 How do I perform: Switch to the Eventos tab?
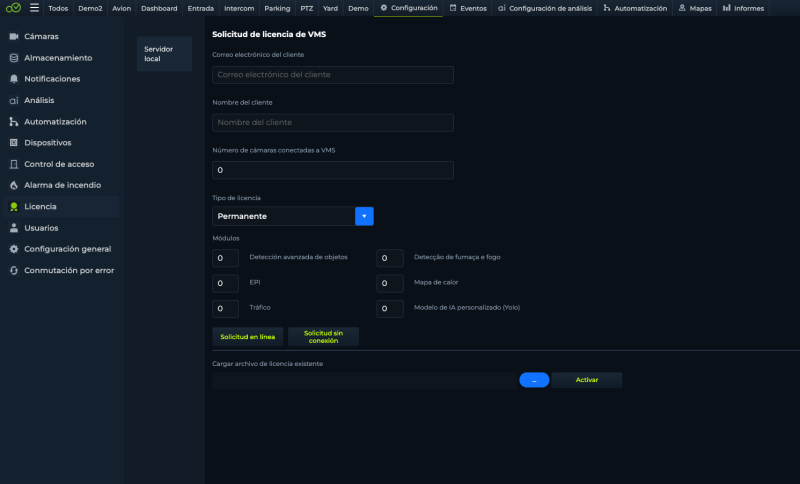tap(468, 8)
